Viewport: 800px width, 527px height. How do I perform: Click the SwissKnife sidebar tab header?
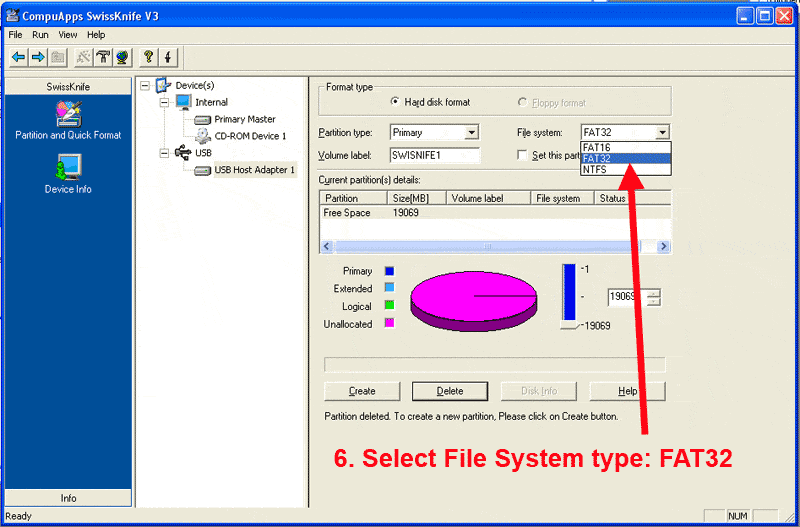(68, 87)
